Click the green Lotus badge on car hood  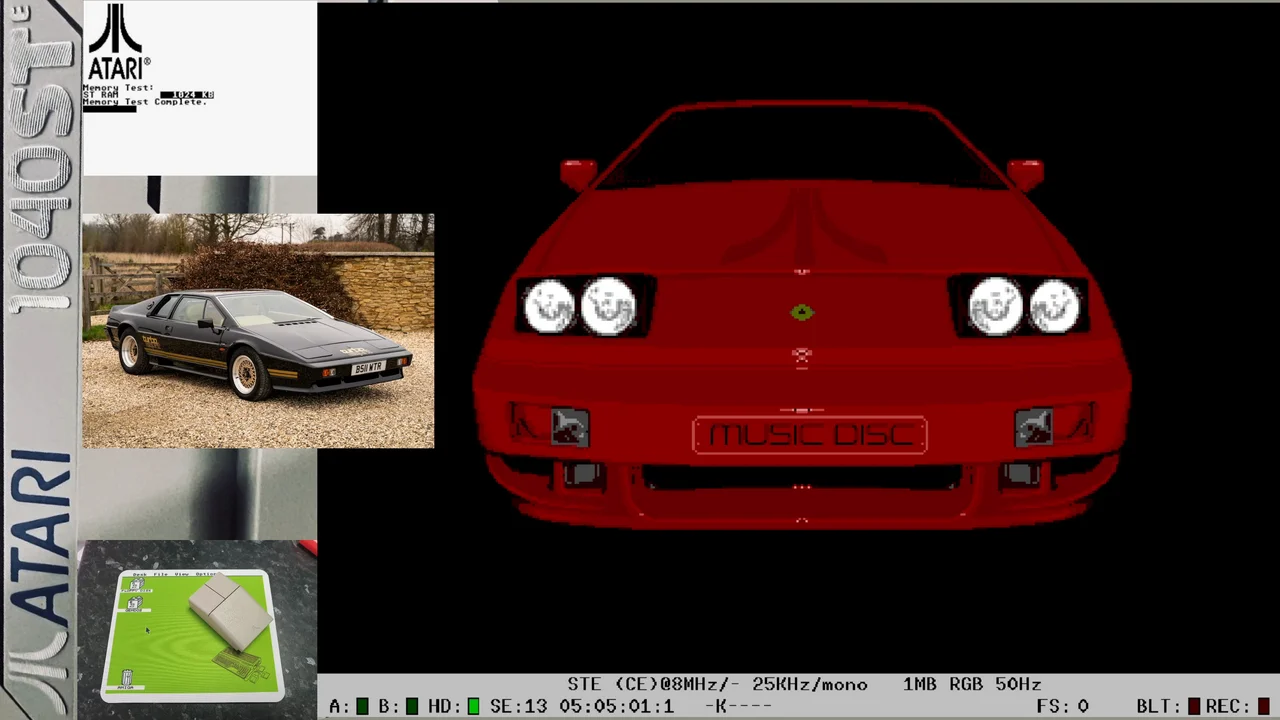802,313
